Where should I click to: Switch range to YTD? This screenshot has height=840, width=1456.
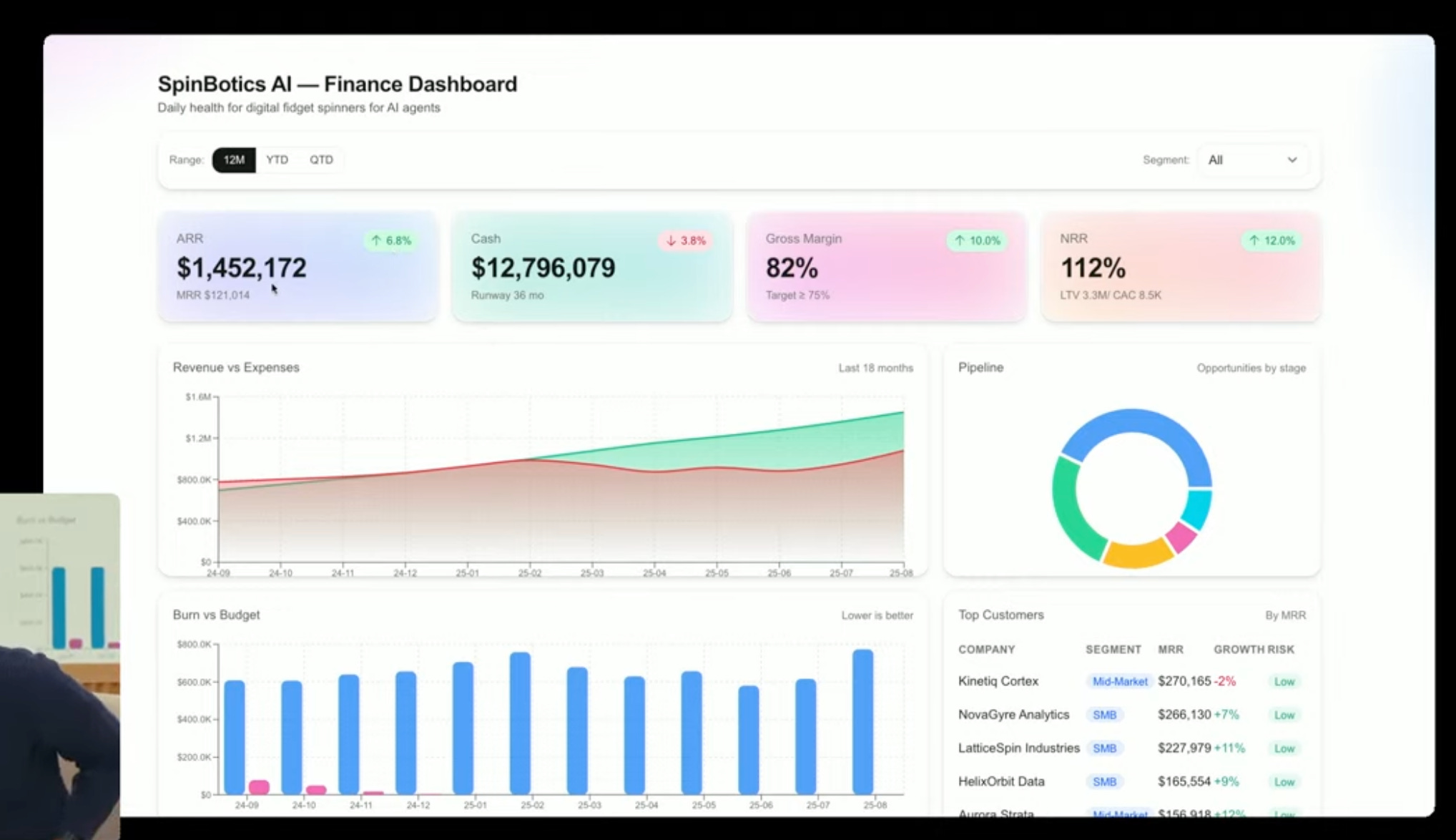tap(277, 160)
